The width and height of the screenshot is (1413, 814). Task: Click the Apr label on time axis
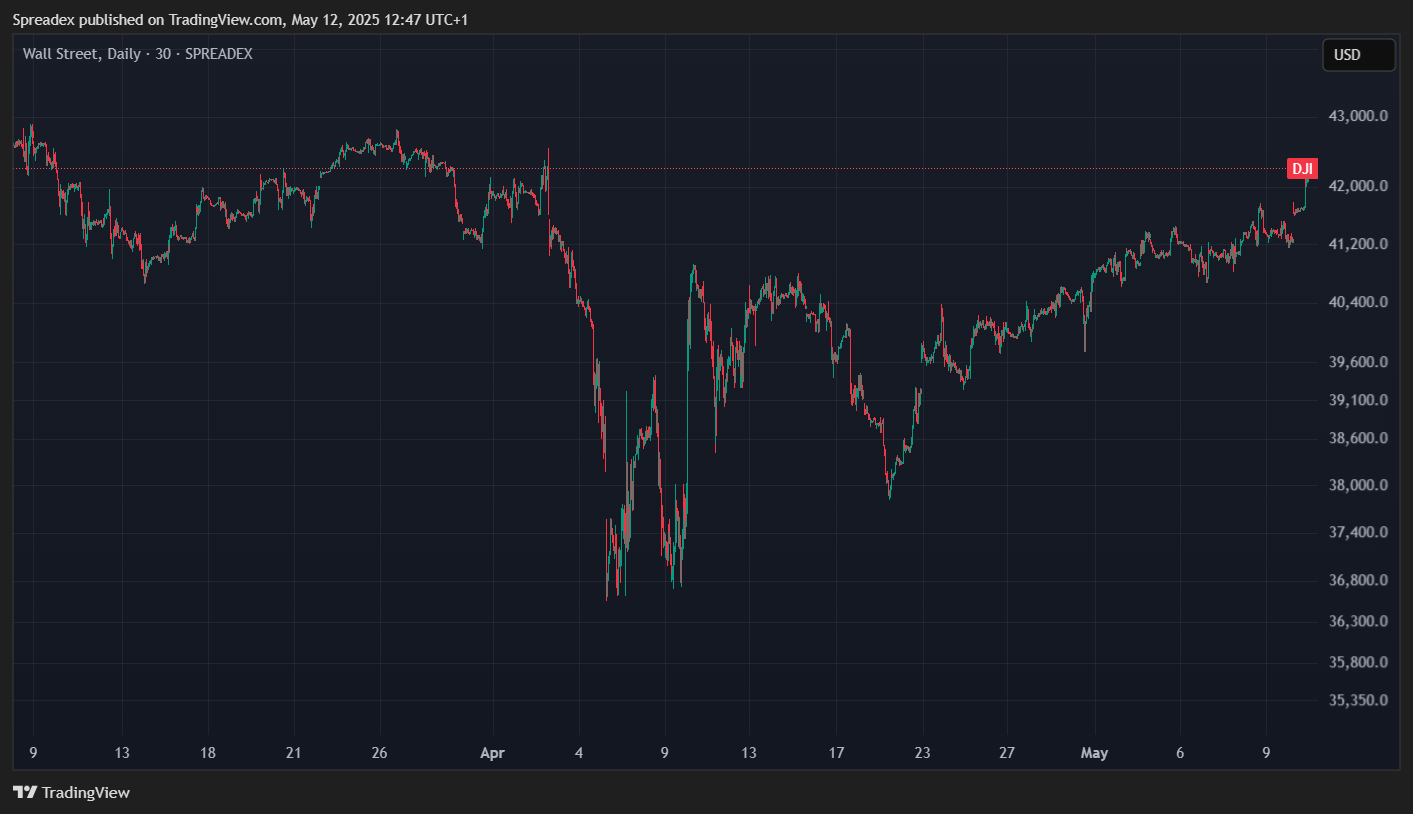coord(493,753)
